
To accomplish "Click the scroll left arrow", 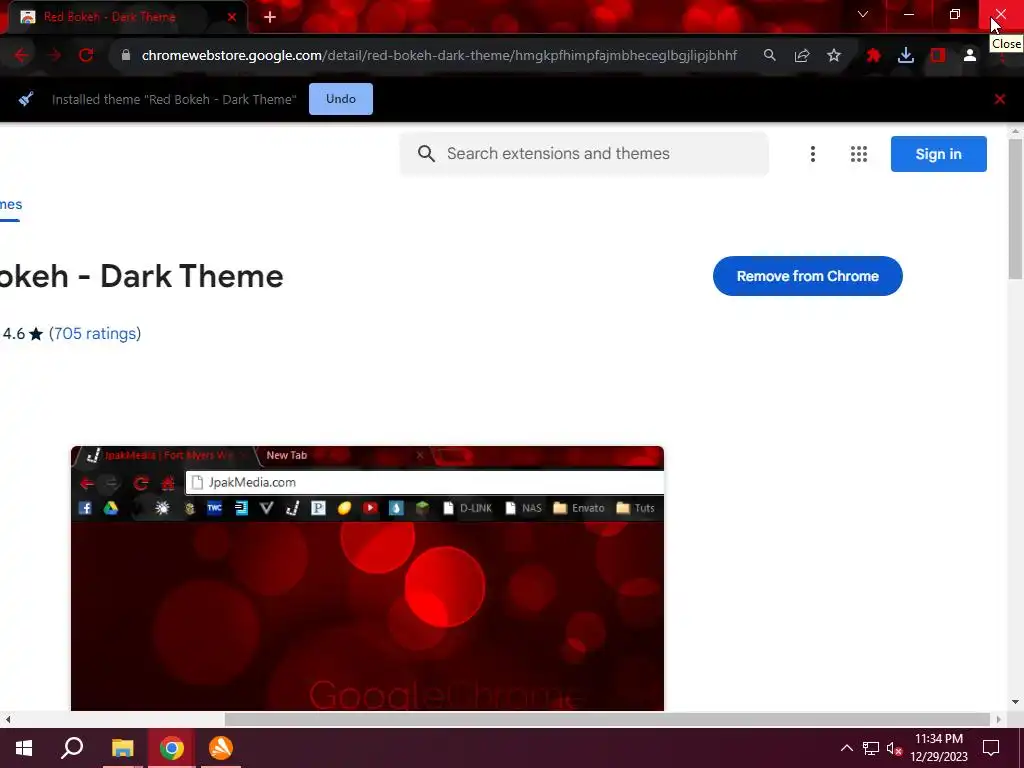I will 8,719.
